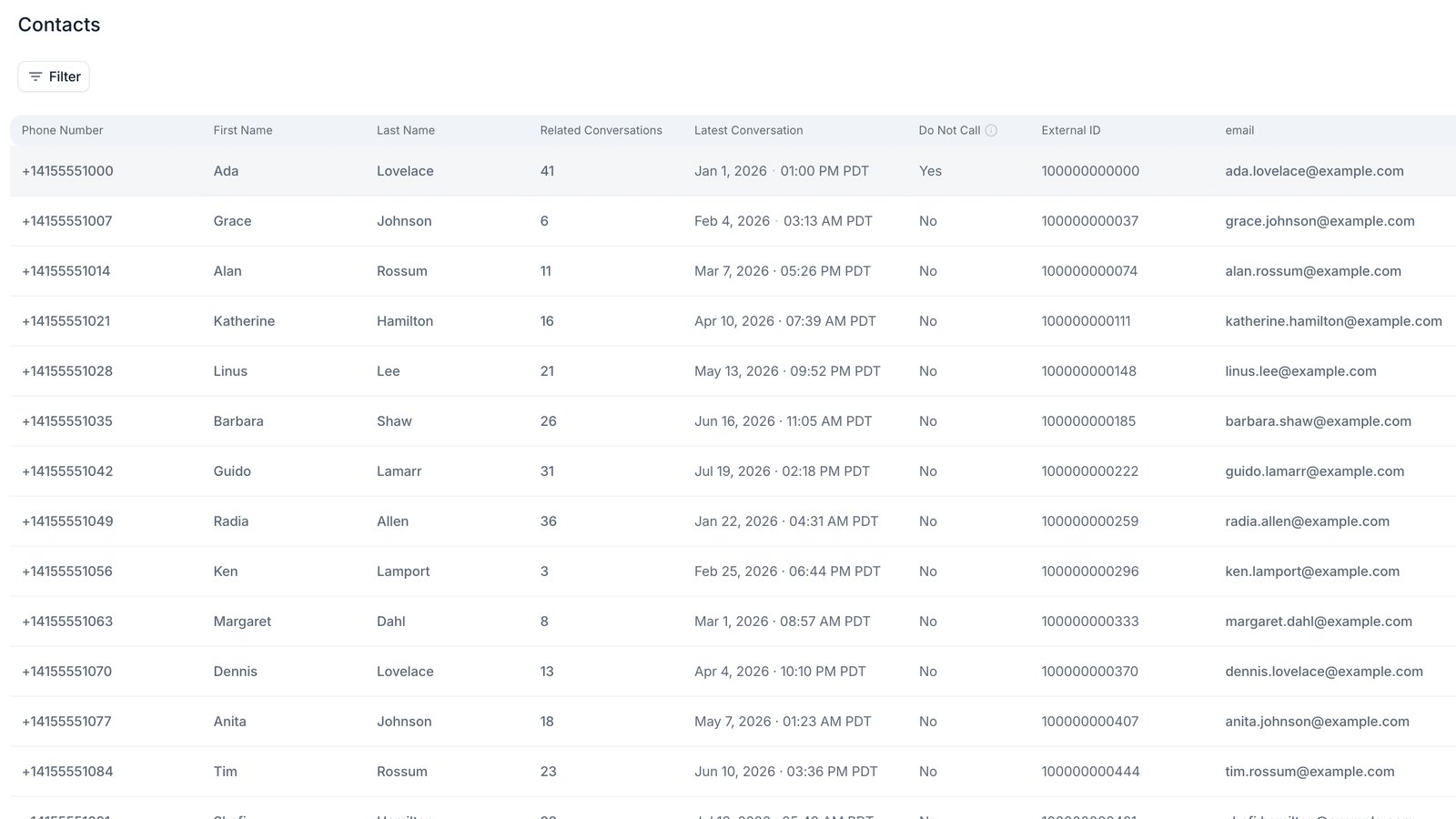Image resolution: width=1456 pixels, height=819 pixels.
Task: Click dennis.lovelace@example.com email cell
Action: pyautogui.click(x=1324, y=672)
